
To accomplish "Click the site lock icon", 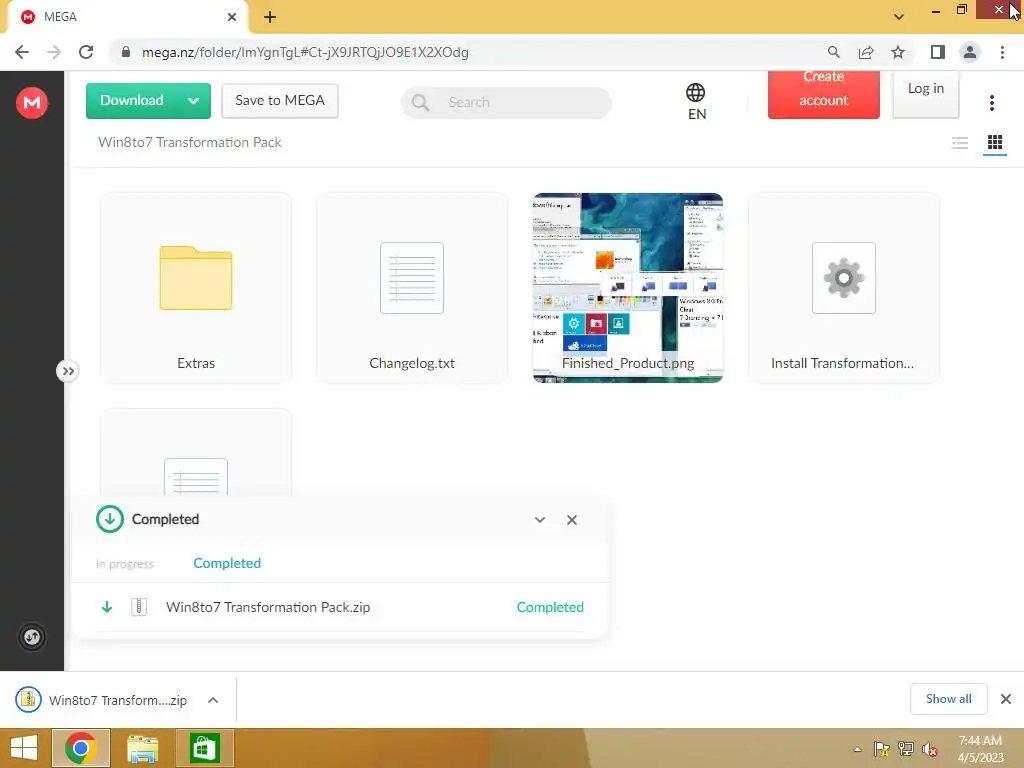I will [126, 52].
